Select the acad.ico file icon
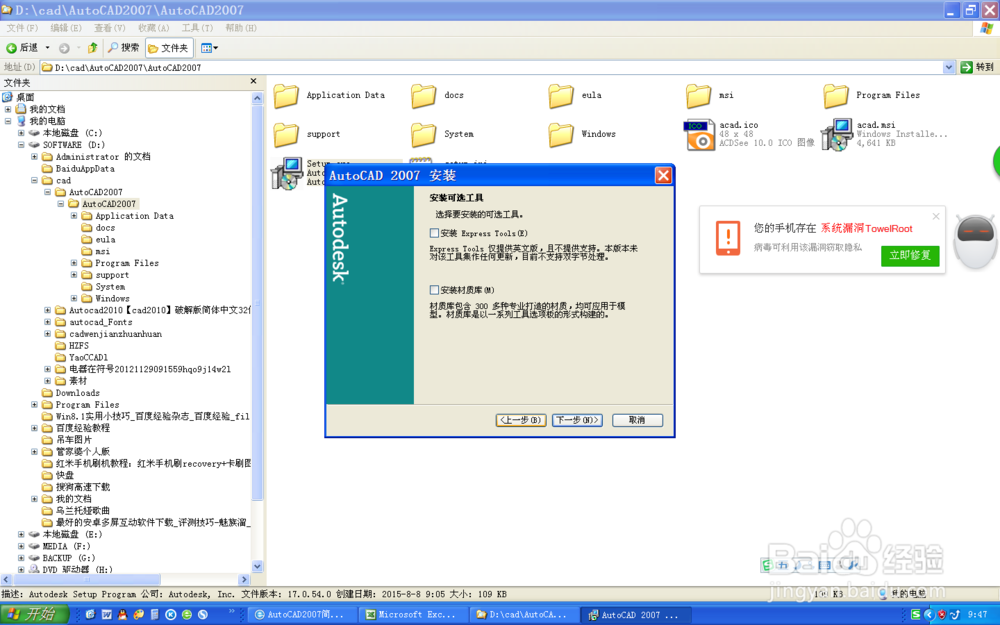Image resolution: width=1000 pixels, height=625 pixels. coord(699,135)
